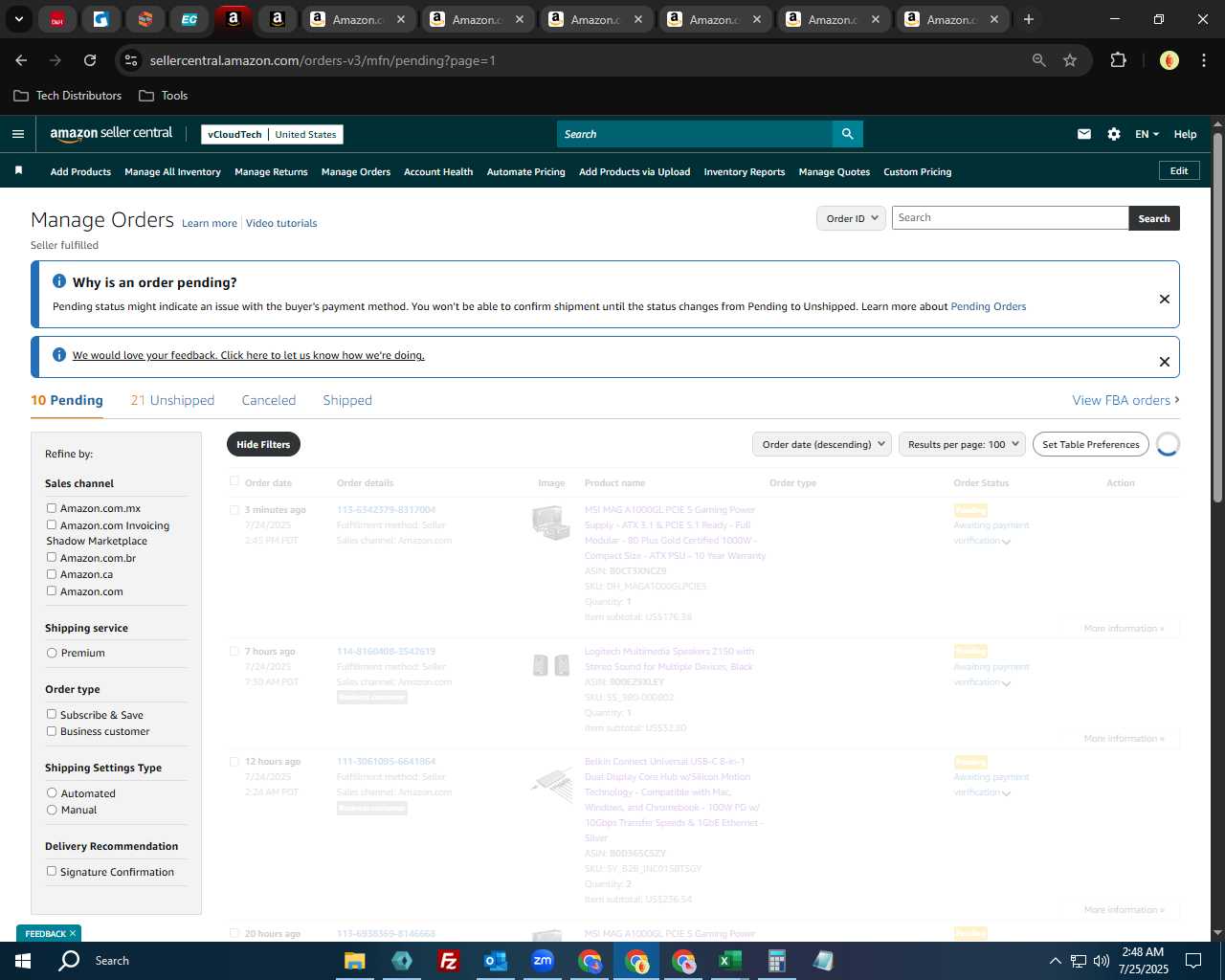Screen dimensions: 1225x980
Task: Open the Order date (descending) sort dropdown
Action: pos(822,444)
